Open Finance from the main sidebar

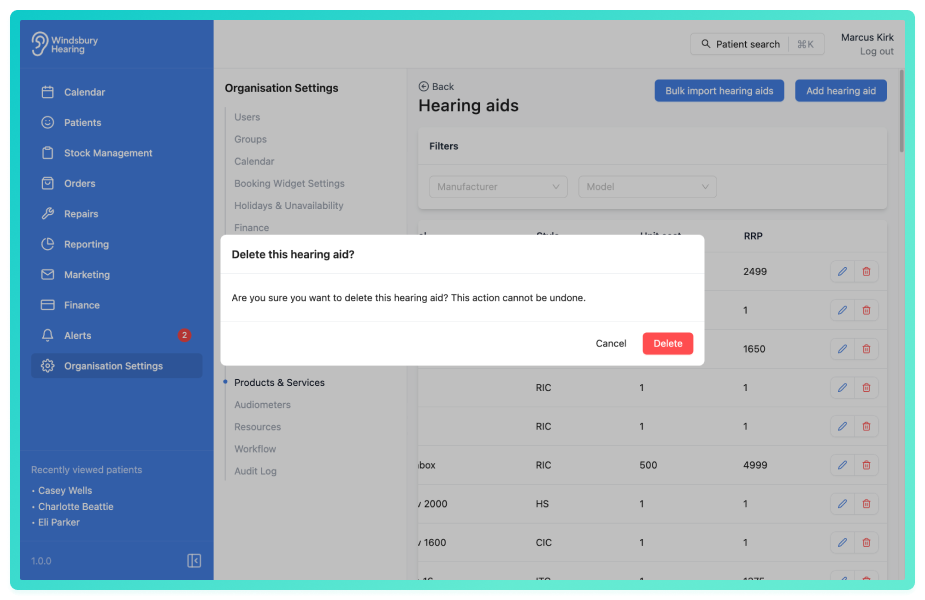(116, 305)
